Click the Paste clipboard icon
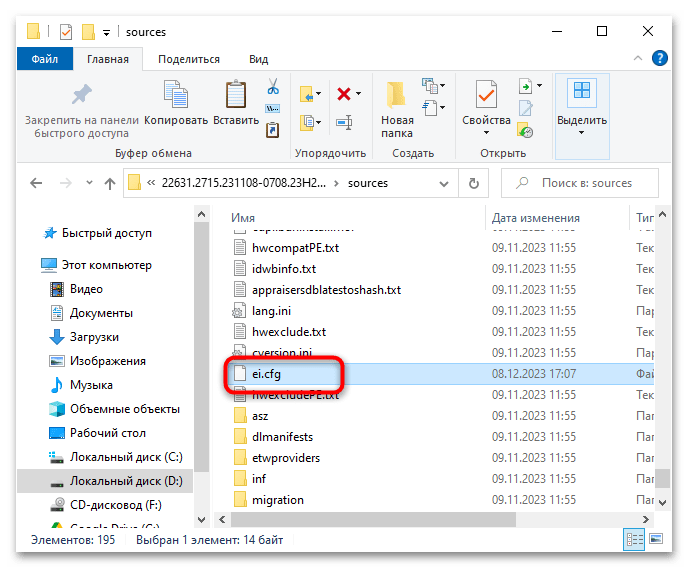 [x=236, y=93]
